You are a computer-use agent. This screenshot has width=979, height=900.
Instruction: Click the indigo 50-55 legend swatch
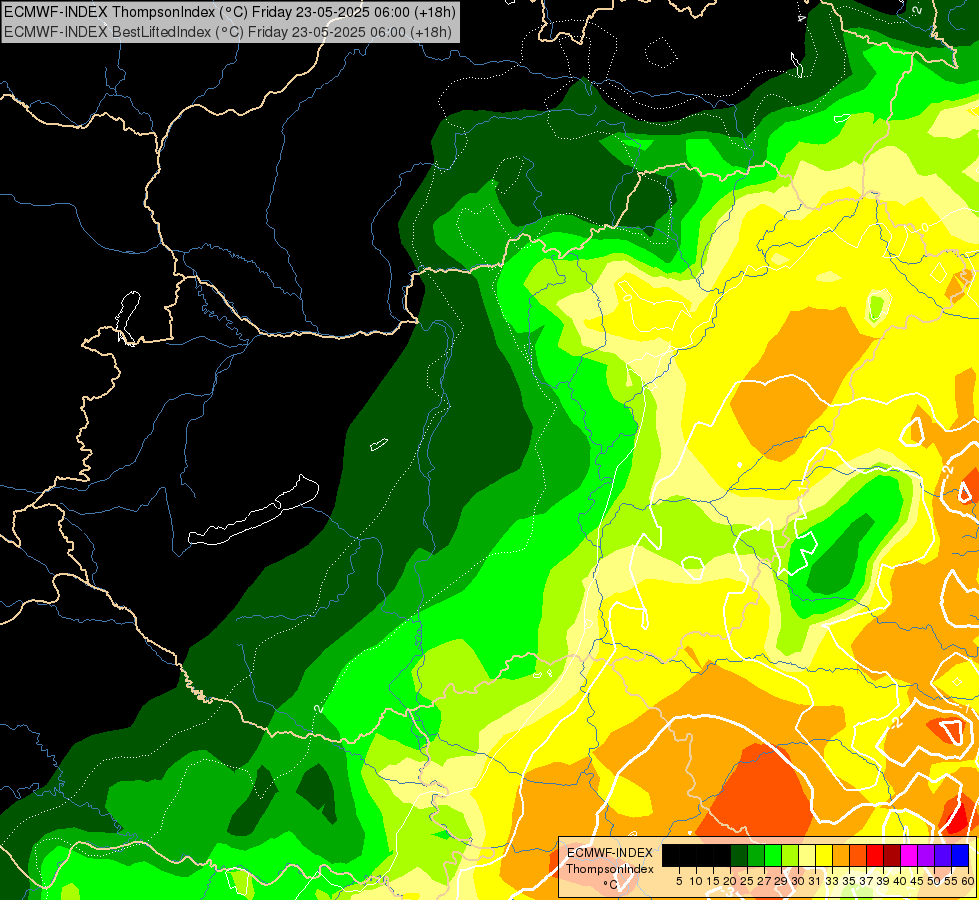tap(943, 855)
